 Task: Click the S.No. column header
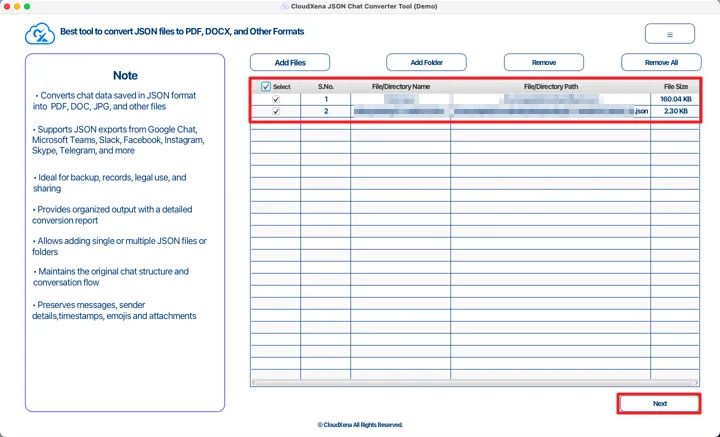[x=326, y=87]
